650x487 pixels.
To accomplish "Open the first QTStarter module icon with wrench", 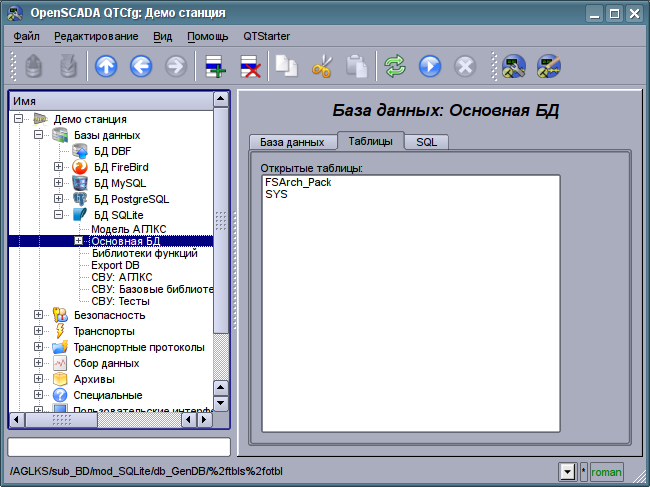I will pos(514,66).
